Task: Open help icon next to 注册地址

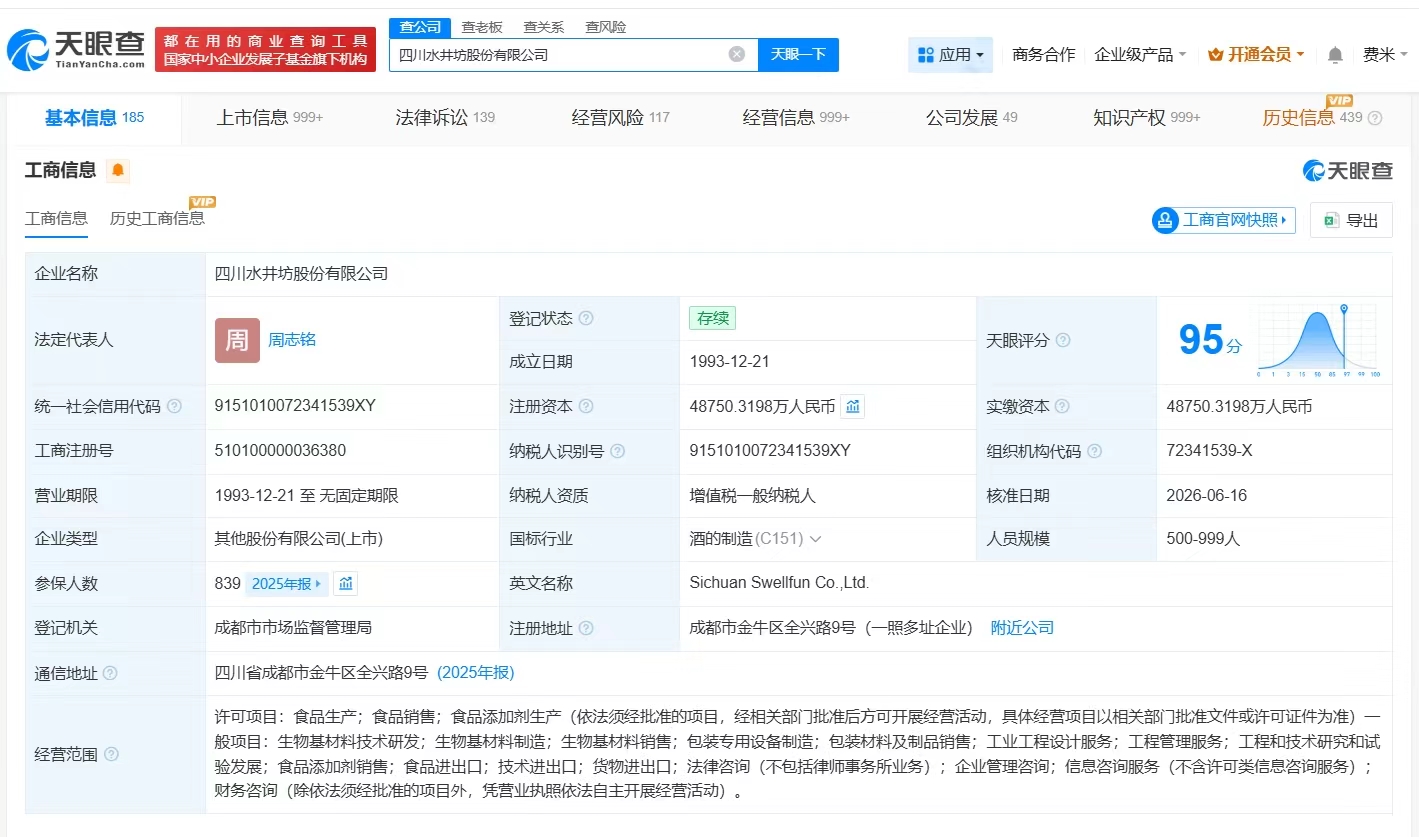Action: tap(586, 628)
